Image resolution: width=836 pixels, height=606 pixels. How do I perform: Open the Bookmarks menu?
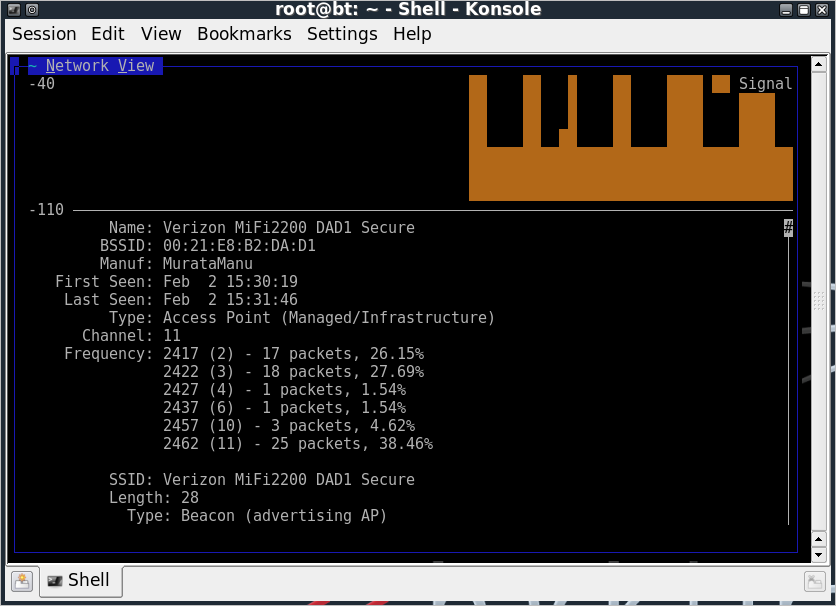pyautogui.click(x=244, y=34)
